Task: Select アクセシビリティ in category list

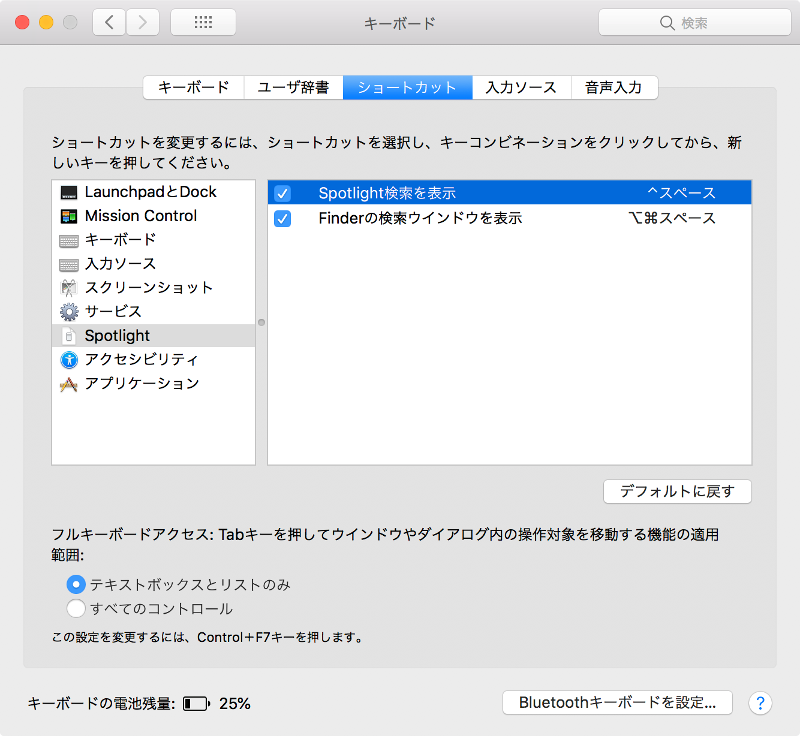Action: 154,360
